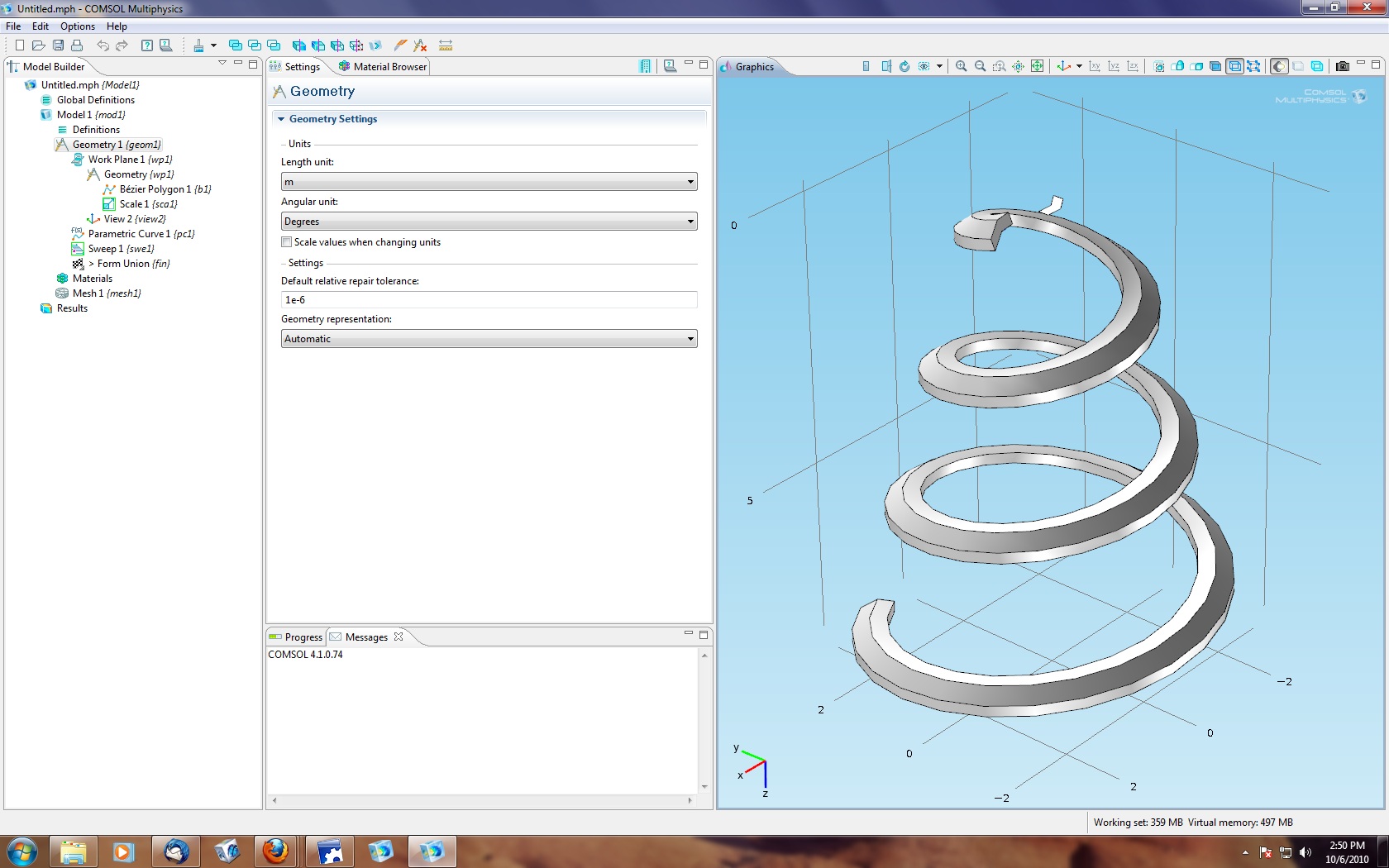
Task: Open the Length unit dropdown
Action: pos(489,182)
